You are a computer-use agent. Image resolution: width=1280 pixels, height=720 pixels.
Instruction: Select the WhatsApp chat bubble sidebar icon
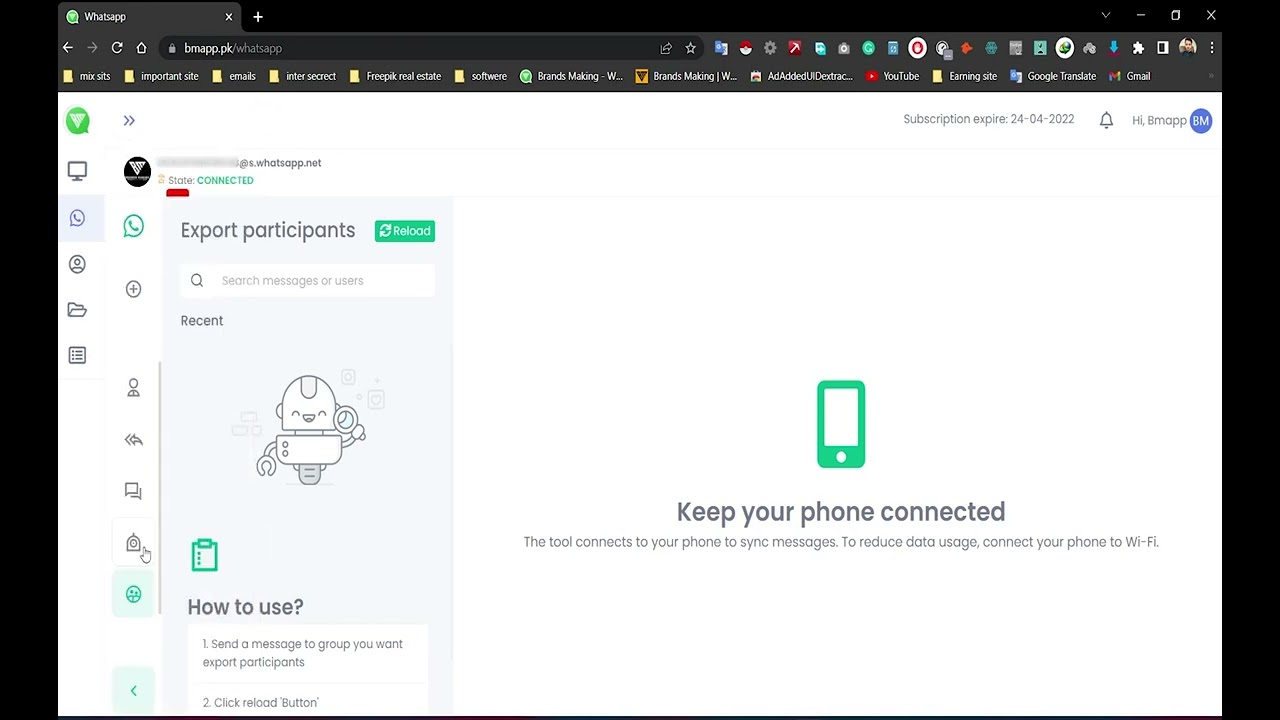click(x=77, y=218)
